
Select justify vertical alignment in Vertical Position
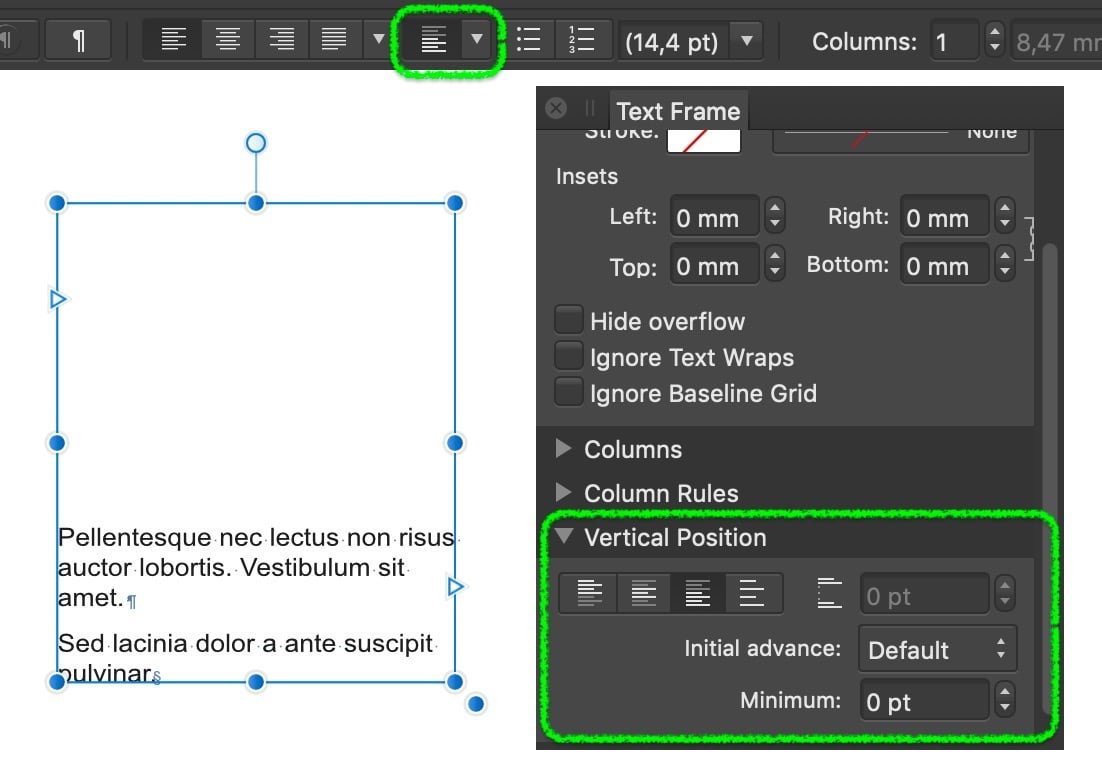tap(753, 593)
